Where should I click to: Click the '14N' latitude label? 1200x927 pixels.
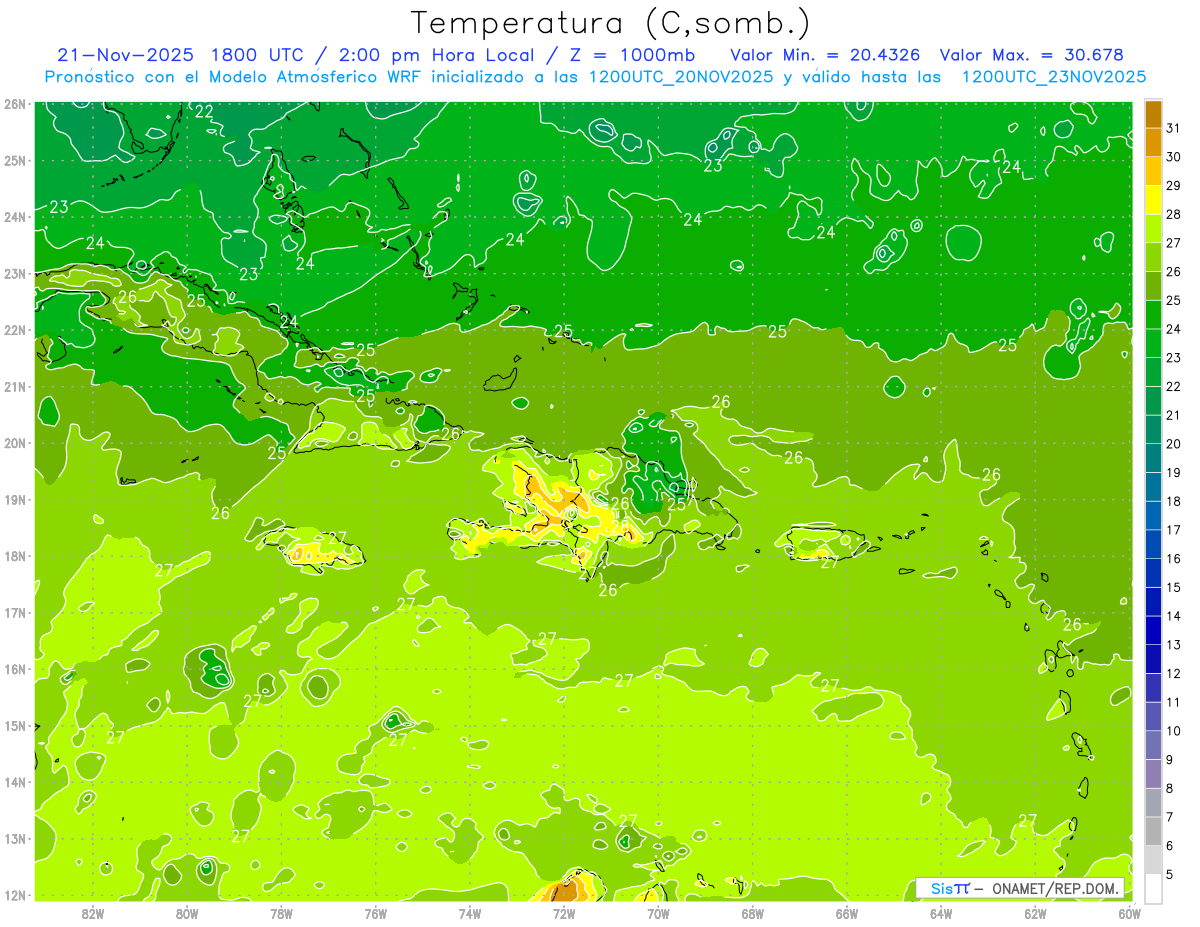pyautogui.click(x=14, y=782)
